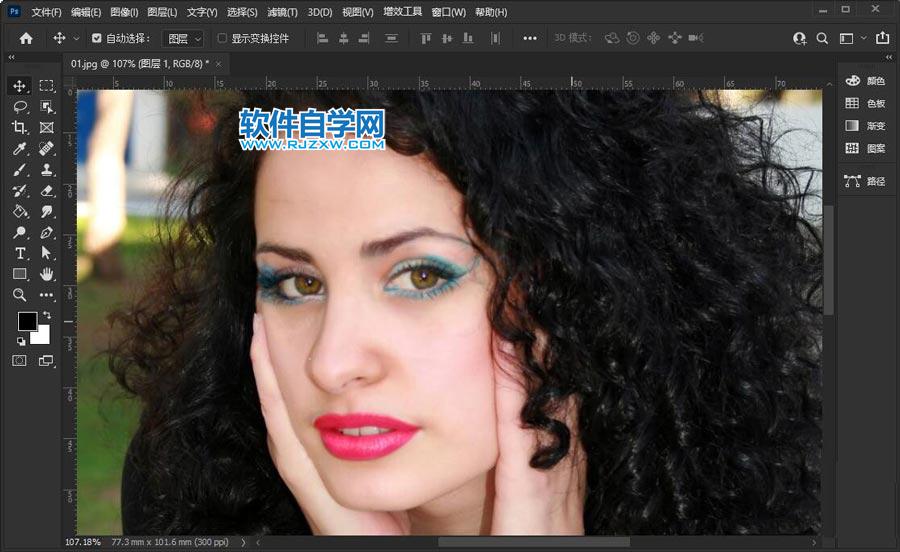This screenshot has width=900, height=552.
Task: Uncheck the 自动选择 checkbox
Action: click(x=97, y=38)
